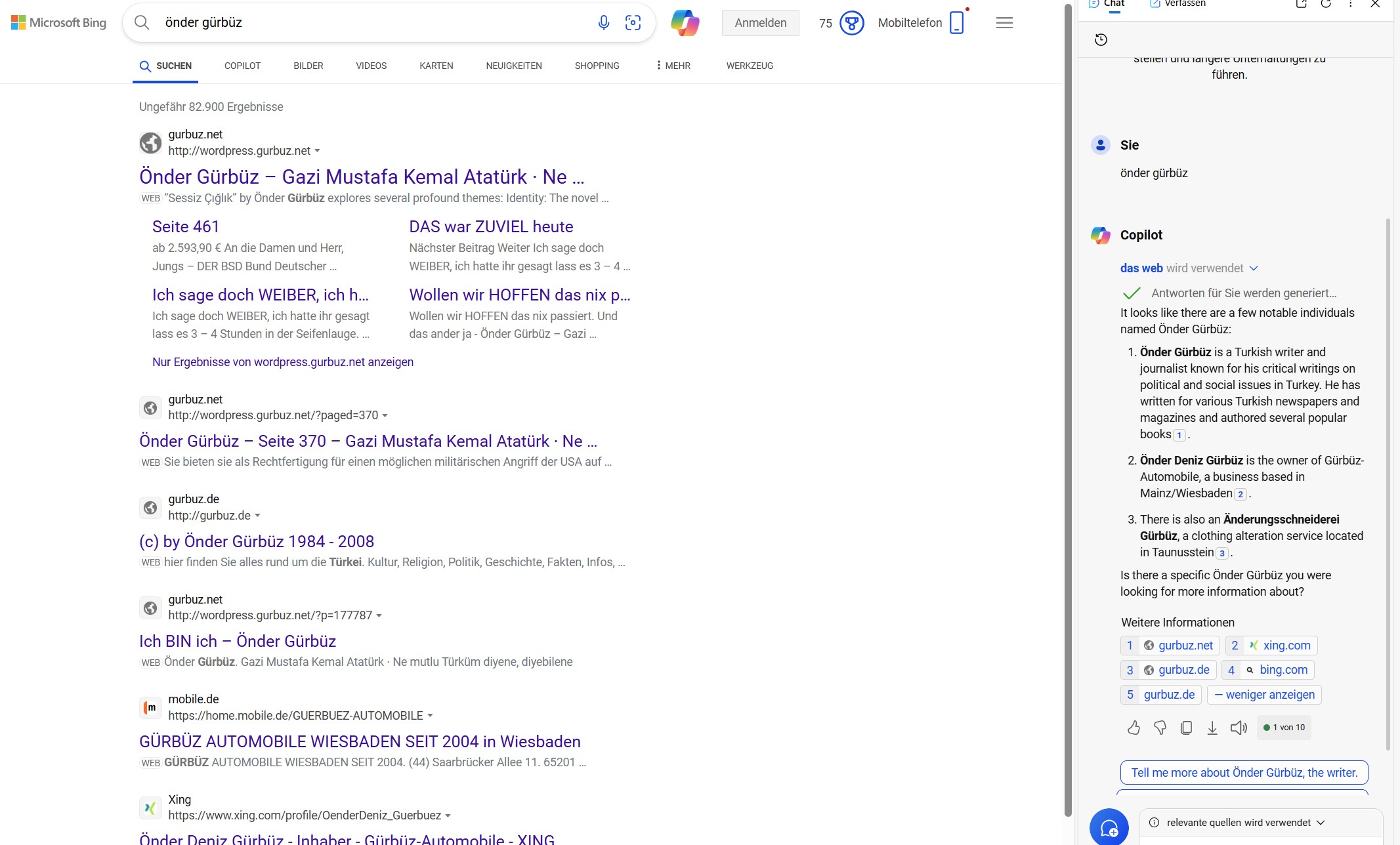Viewport: 1400px width, 845px height.
Task: Start a new topic with the round chat button
Action: coord(1109,827)
